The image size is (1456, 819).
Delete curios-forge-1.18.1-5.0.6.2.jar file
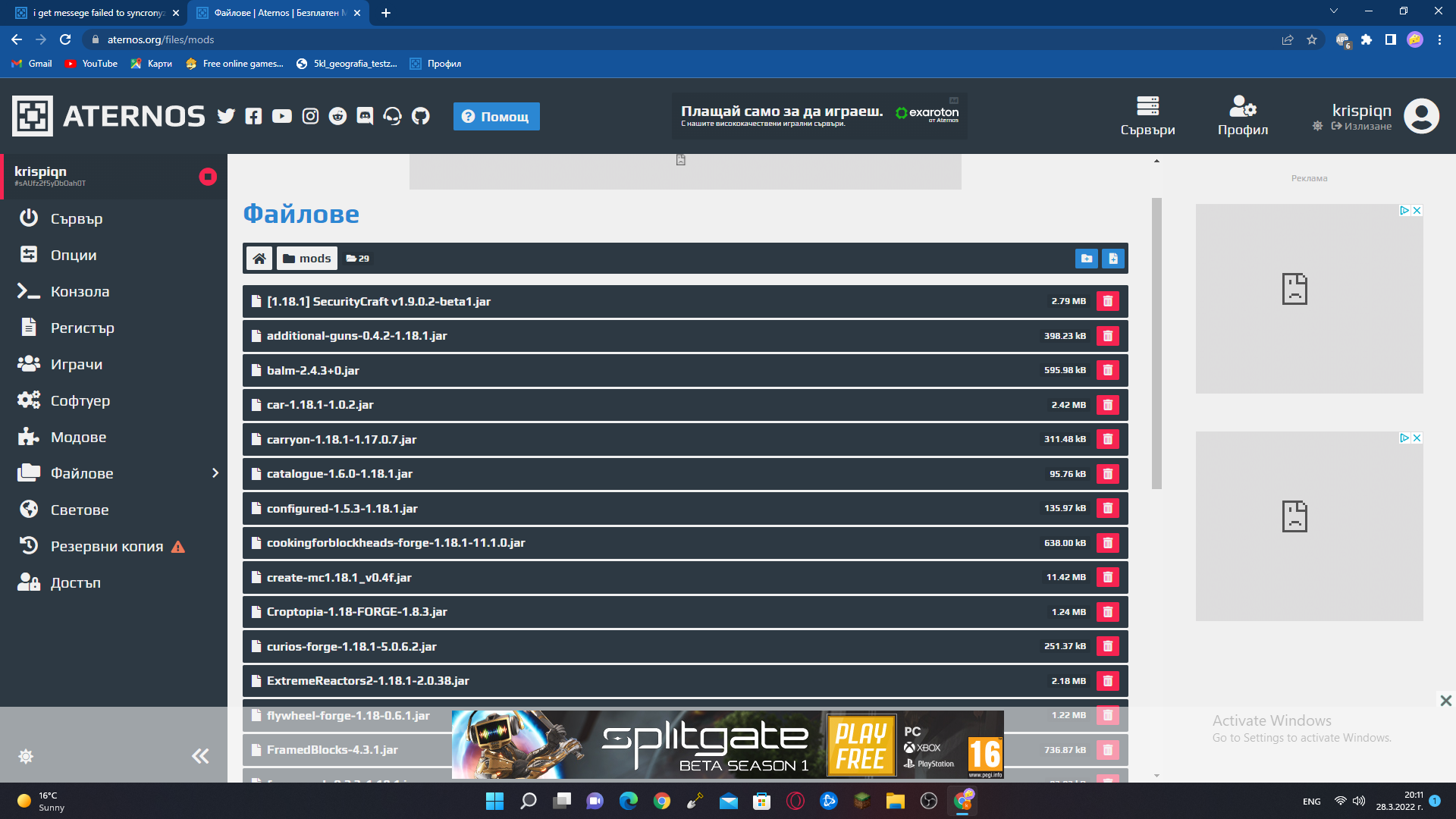[1108, 647]
